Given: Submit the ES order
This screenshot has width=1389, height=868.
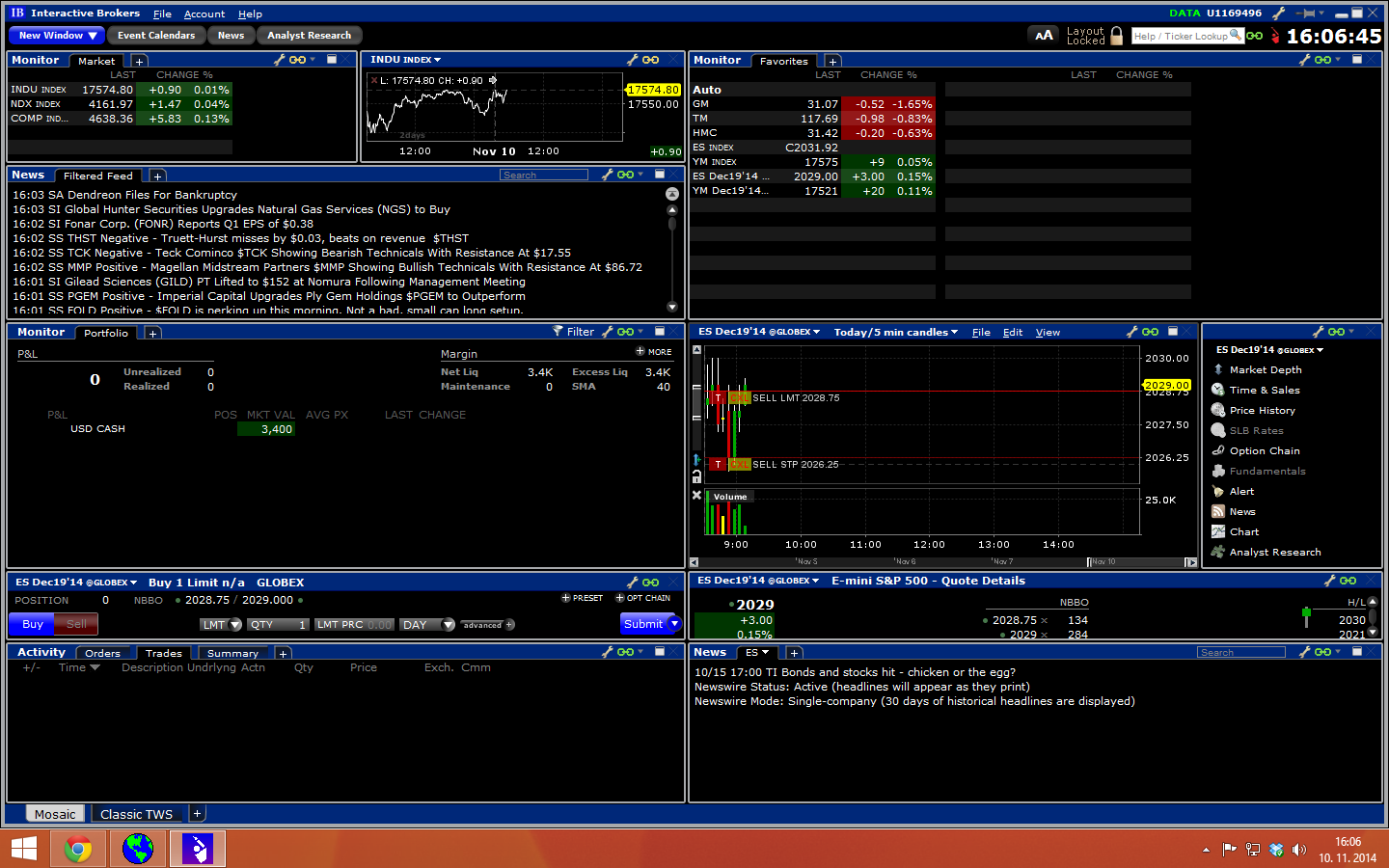Looking at the screenshot, I should click(643, 624).
